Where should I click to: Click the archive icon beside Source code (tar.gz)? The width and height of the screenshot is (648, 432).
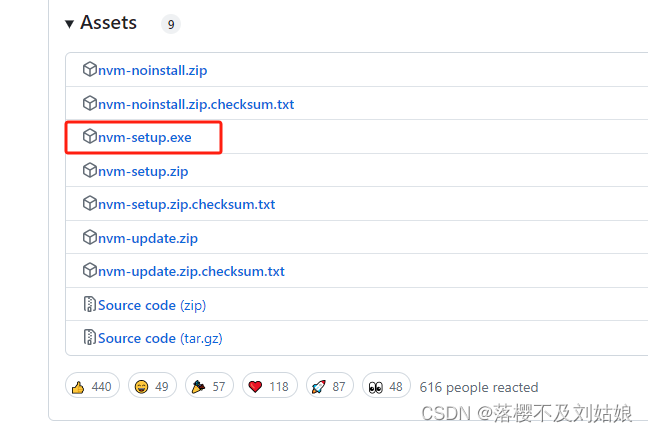coord(90,337)
